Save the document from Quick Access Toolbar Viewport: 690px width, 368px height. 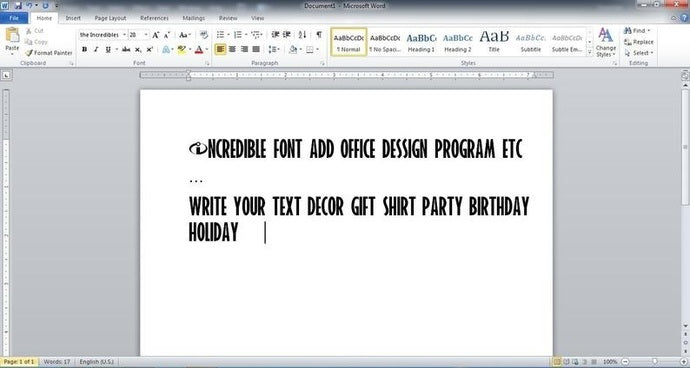click(18, 6)
